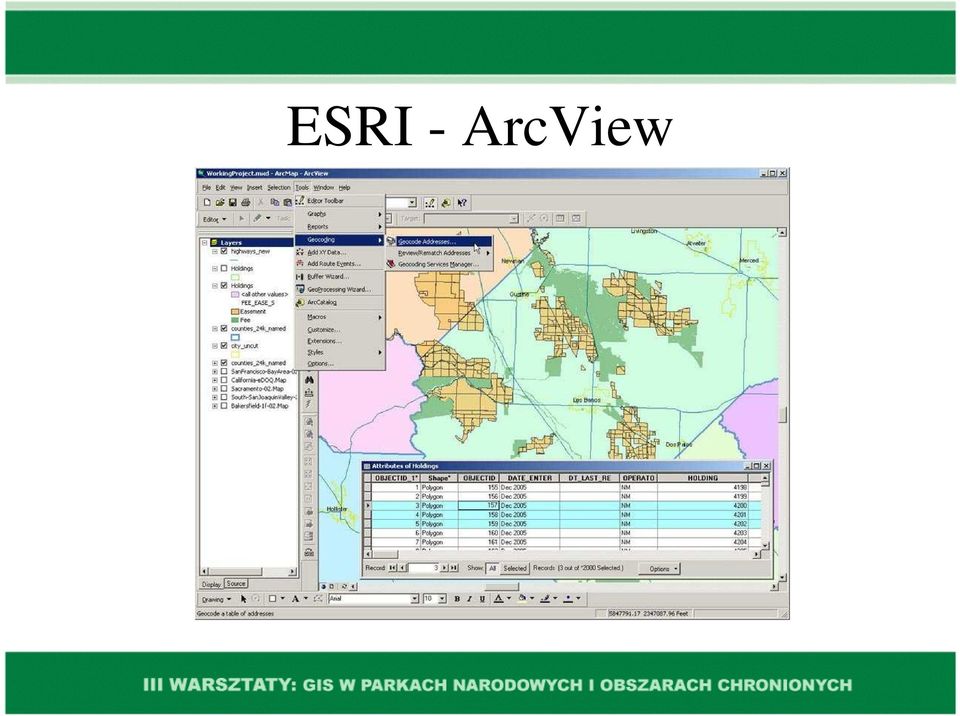Check the first unchecked Holdings layer
960x716 pixels.
(224, 268)
